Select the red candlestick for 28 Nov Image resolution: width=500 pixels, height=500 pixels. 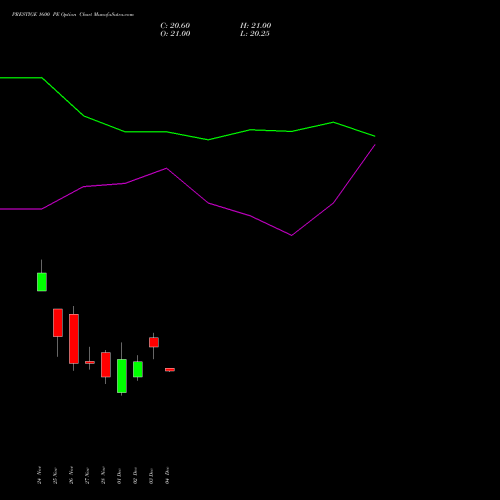106,365
